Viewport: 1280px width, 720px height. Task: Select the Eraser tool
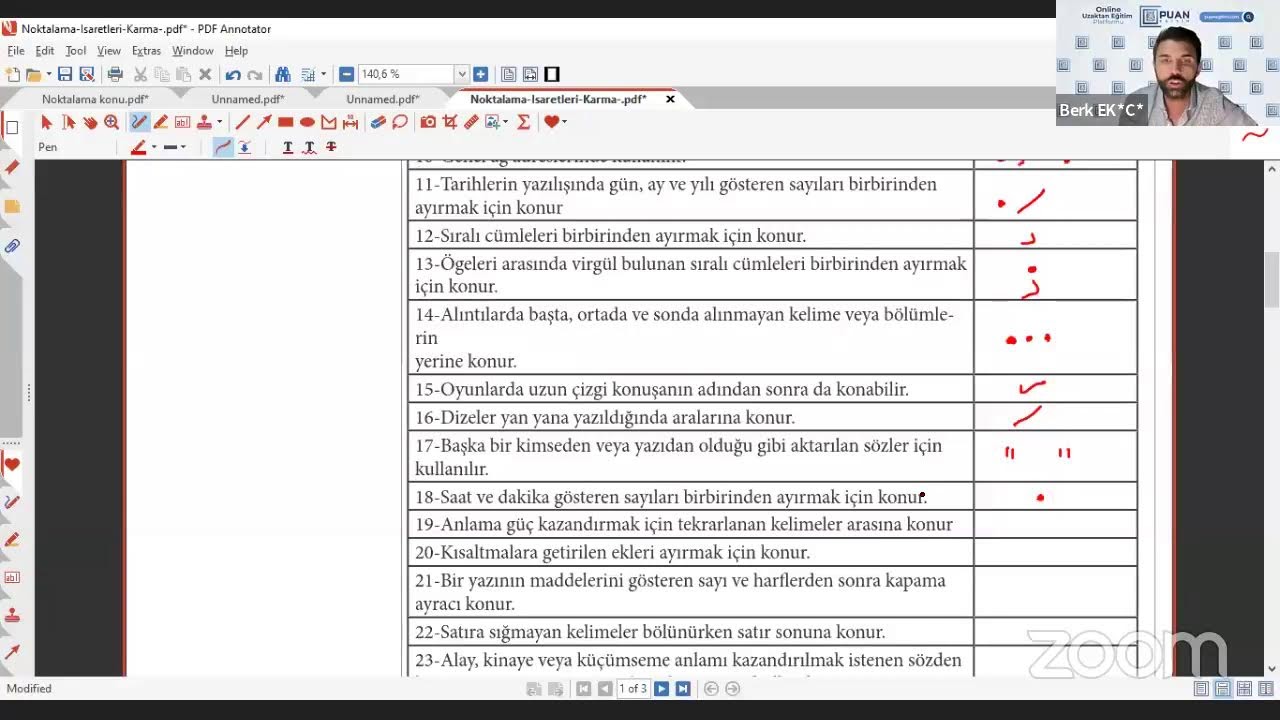tap(378, 122)
